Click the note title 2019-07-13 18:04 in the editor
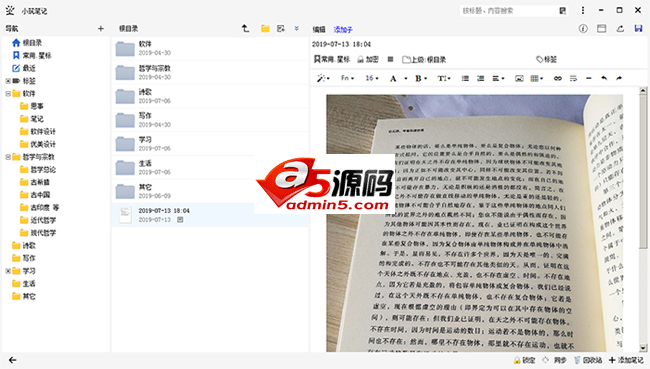Viewport: 650px width, 369px height. click(x=341, y=44)
